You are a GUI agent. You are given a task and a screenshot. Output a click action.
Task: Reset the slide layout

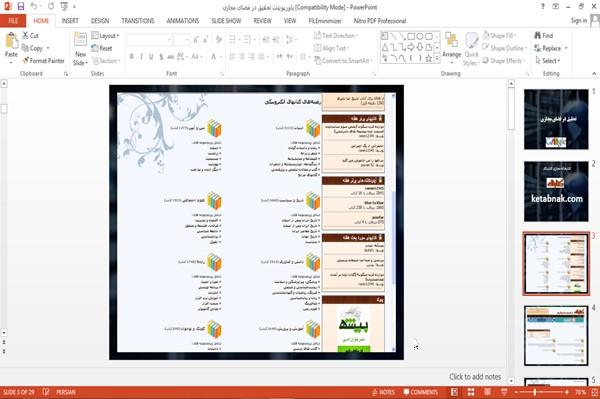click(x=102, y=48)
